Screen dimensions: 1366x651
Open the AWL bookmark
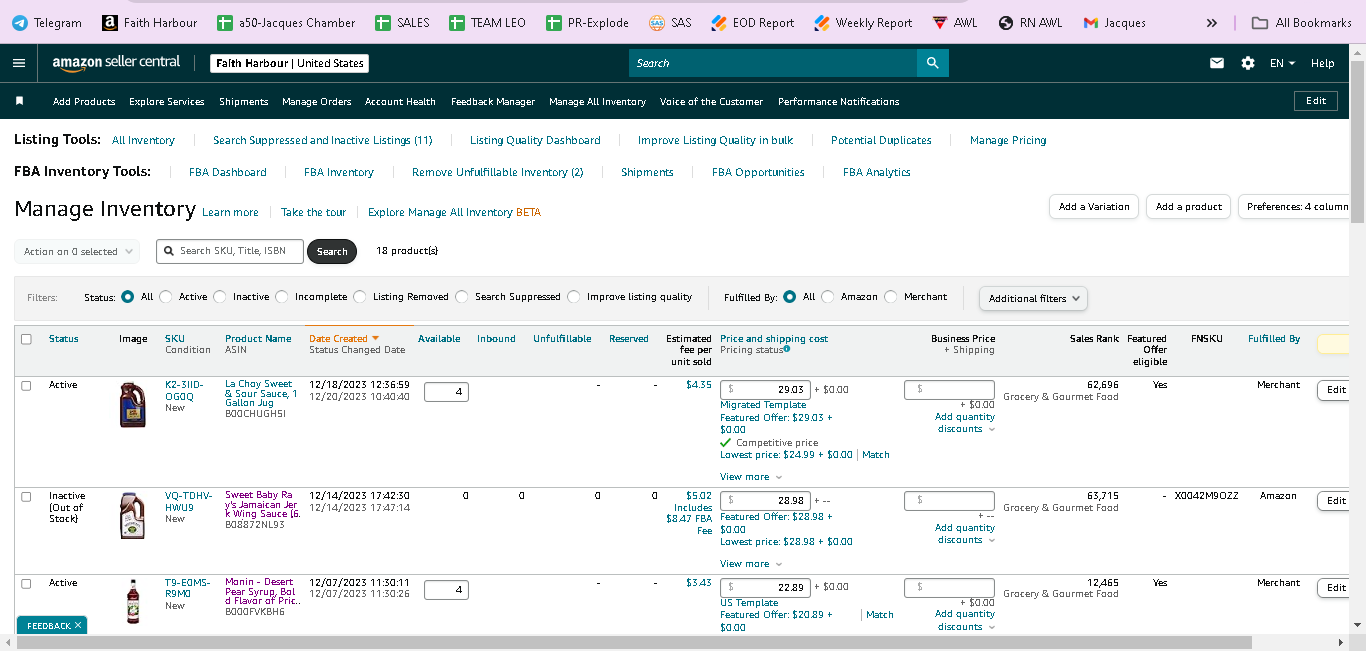pos(955,22)
